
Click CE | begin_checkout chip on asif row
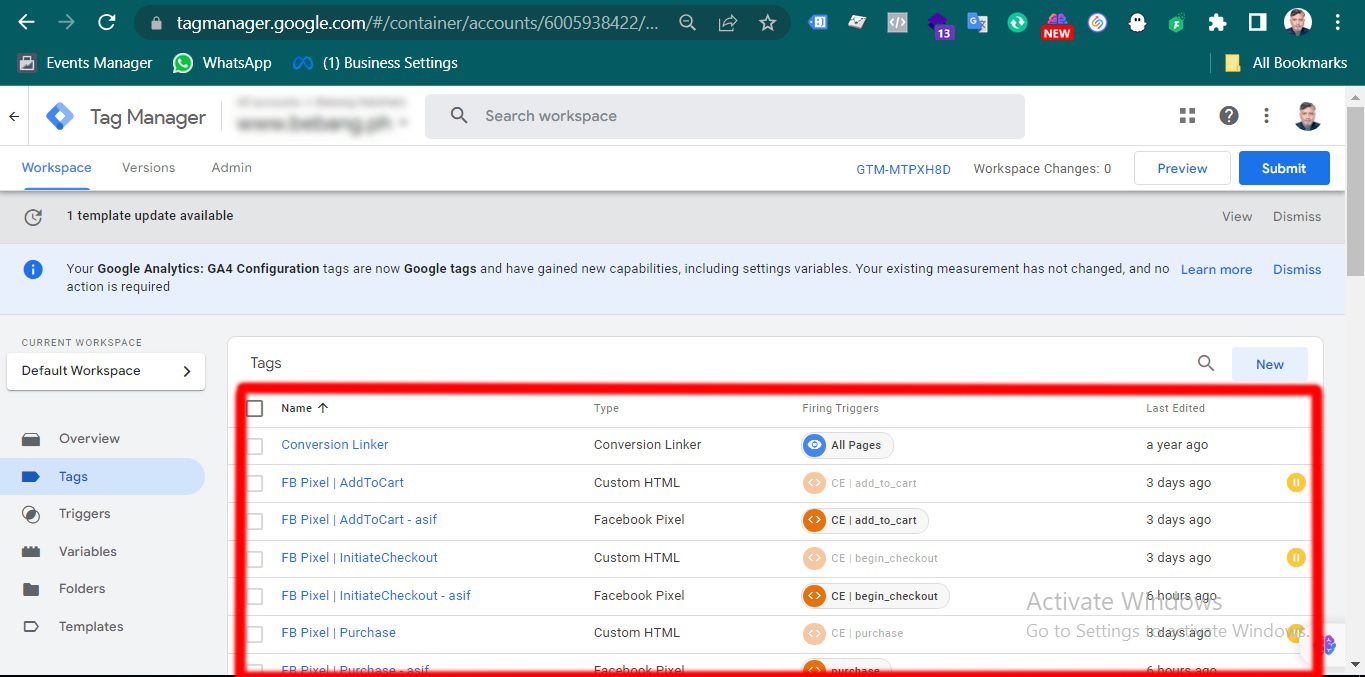point(876,596)
